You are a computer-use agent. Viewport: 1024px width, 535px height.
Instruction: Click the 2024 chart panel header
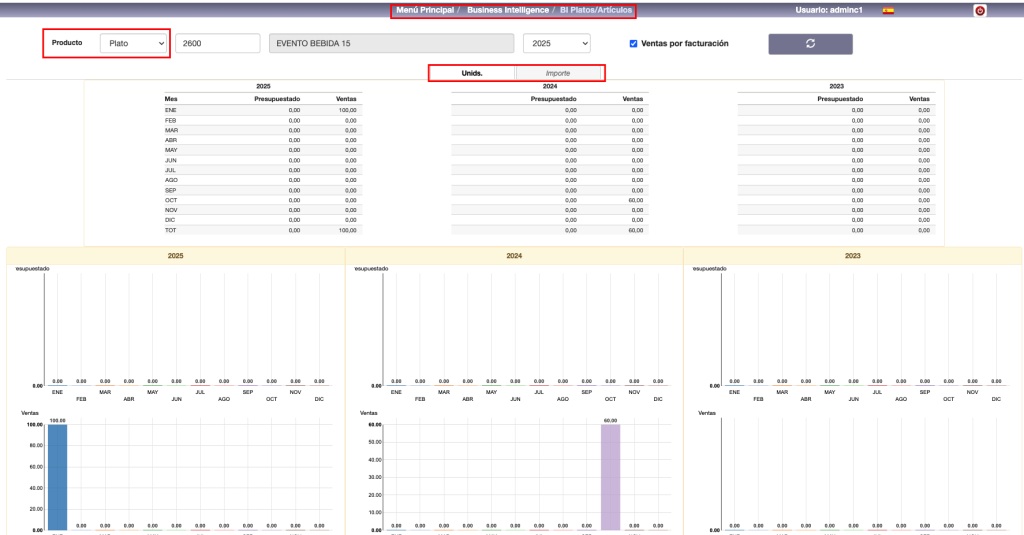(514, 256)
